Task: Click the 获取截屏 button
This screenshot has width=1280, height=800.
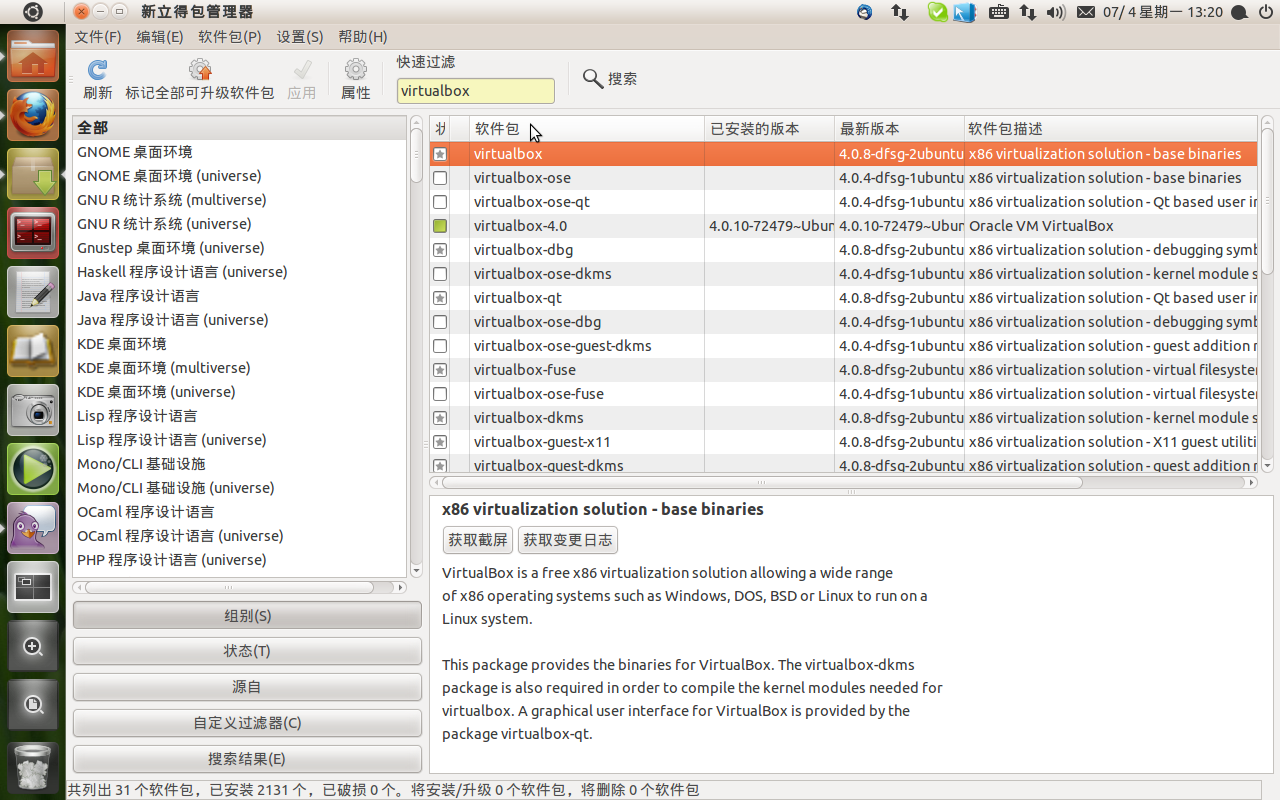Action: (x=478, y=540)
